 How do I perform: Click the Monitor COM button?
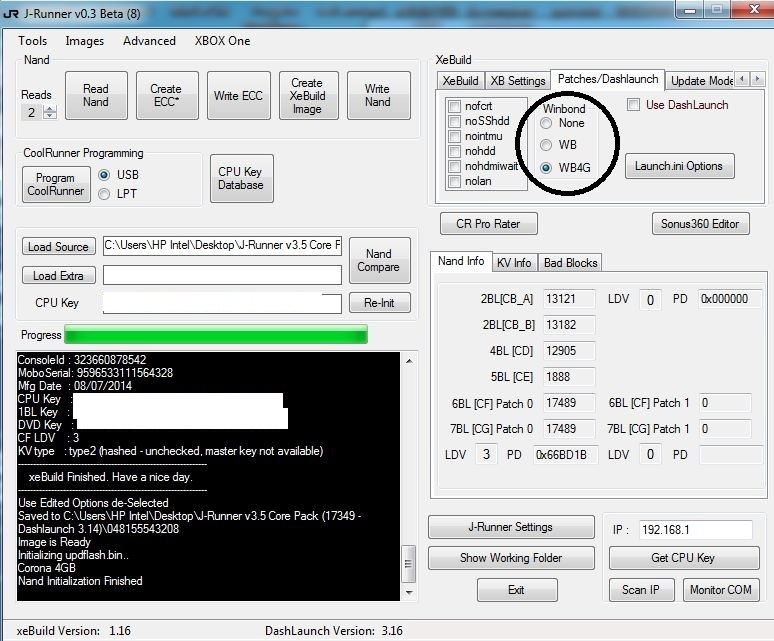point(721,590)
